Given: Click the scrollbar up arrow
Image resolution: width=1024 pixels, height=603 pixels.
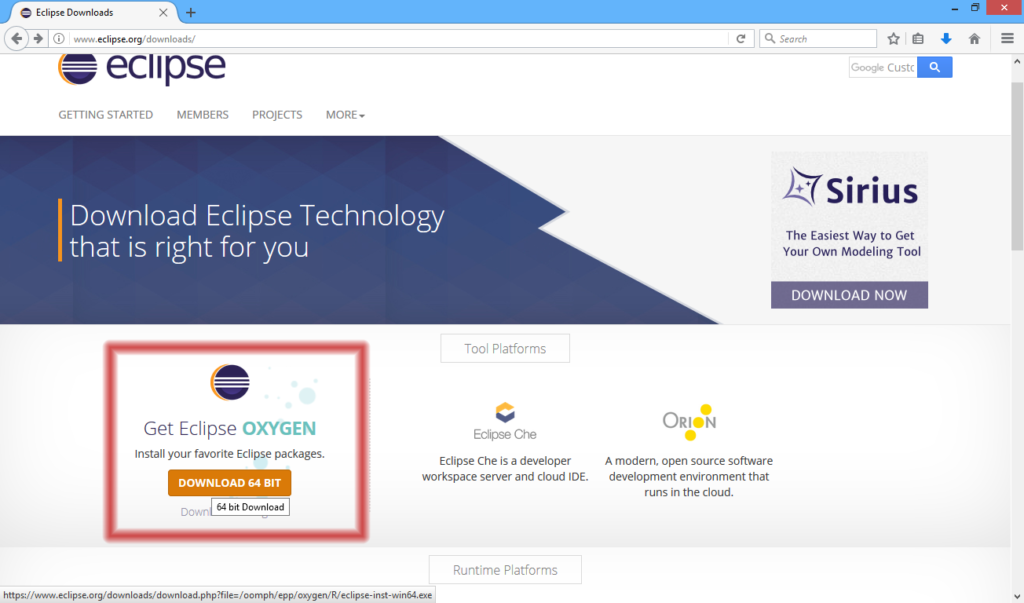Looking at the screenshot, I should 1017,61.
